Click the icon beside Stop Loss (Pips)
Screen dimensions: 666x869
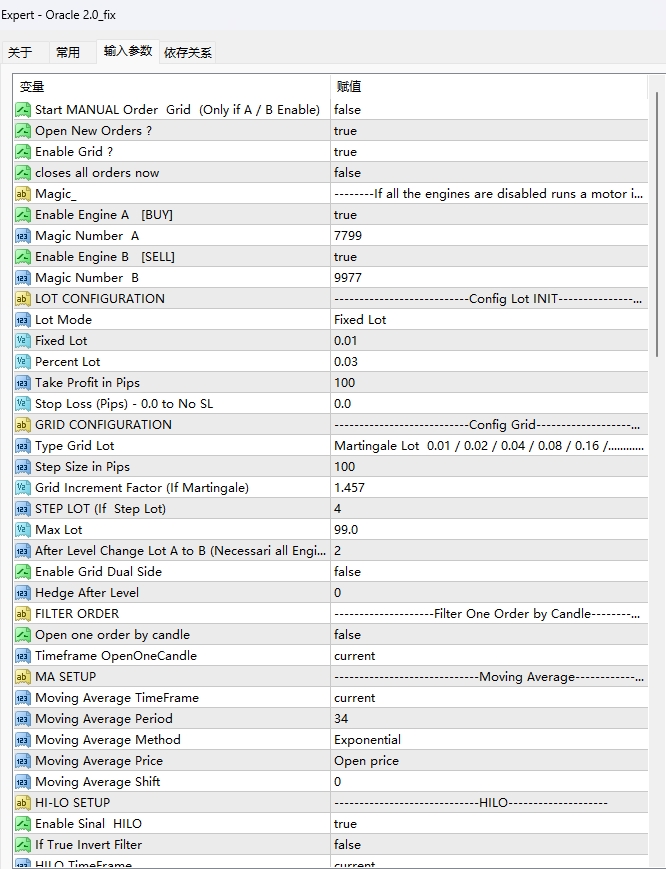point(23,404)
